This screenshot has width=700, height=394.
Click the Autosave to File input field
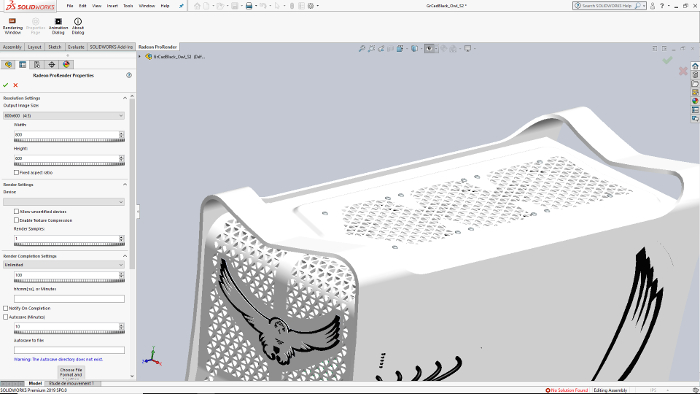tap(69, 350)
